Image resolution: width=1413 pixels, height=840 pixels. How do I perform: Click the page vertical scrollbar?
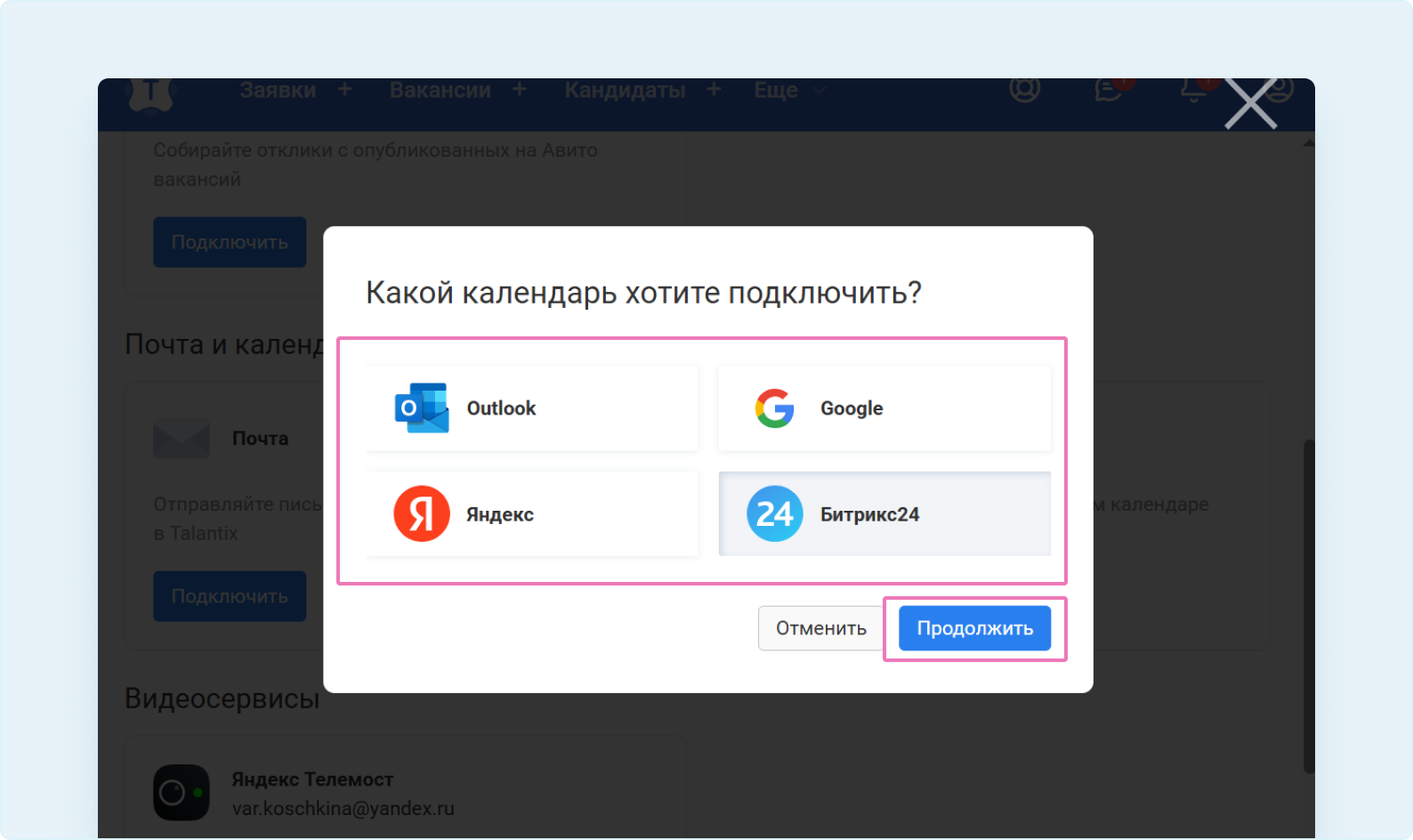[x=1309, y=605]
